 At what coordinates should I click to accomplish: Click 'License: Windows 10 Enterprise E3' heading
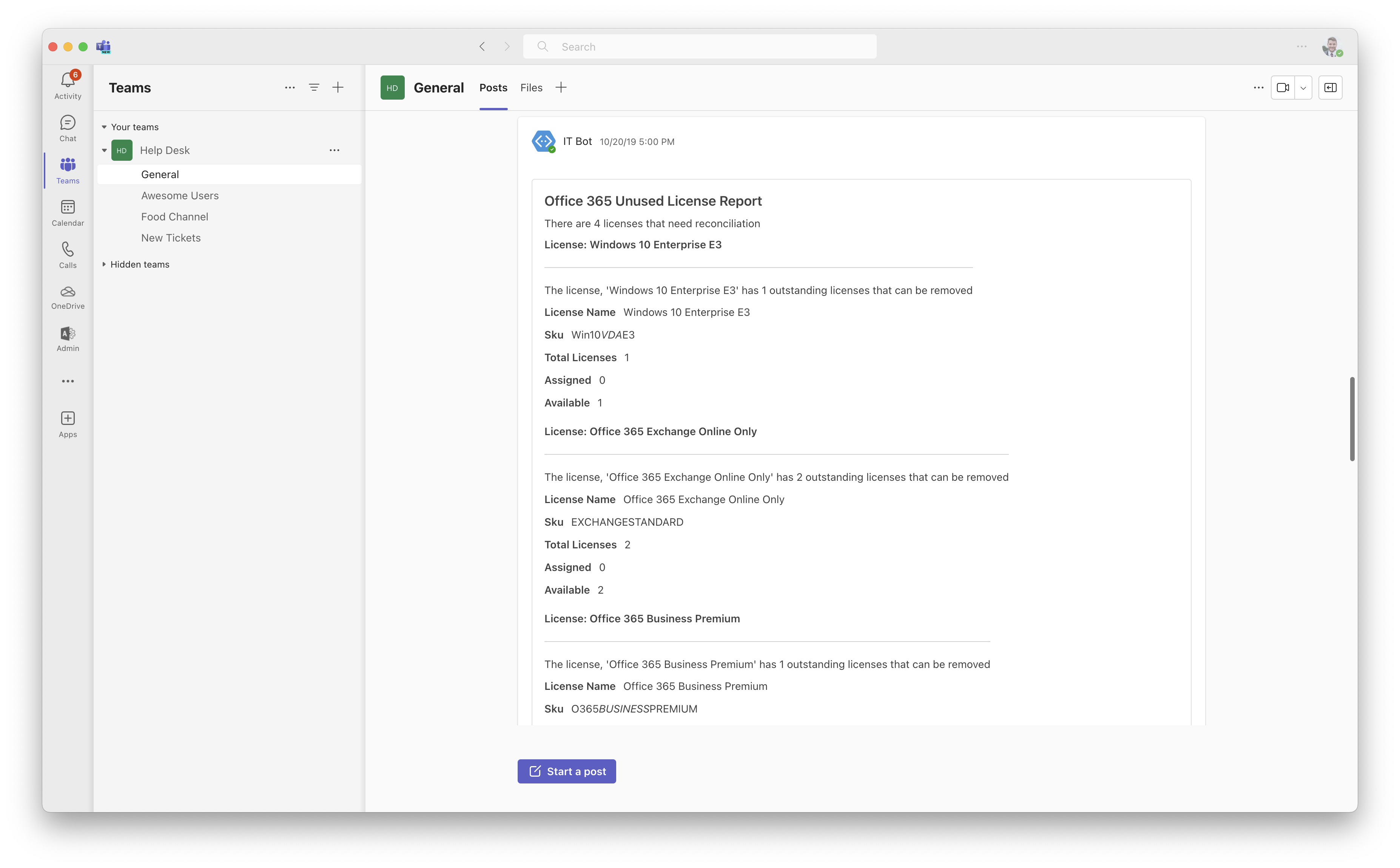click(x=633, y=245)
